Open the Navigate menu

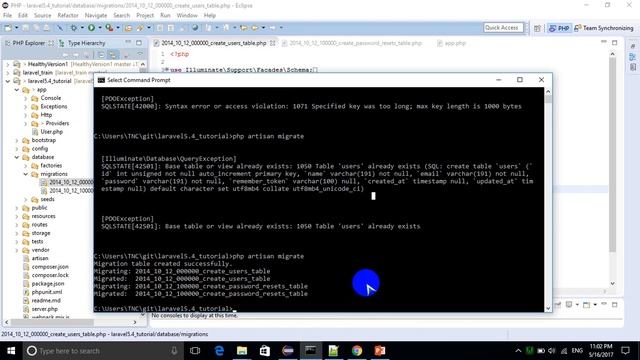click(96, 16)
